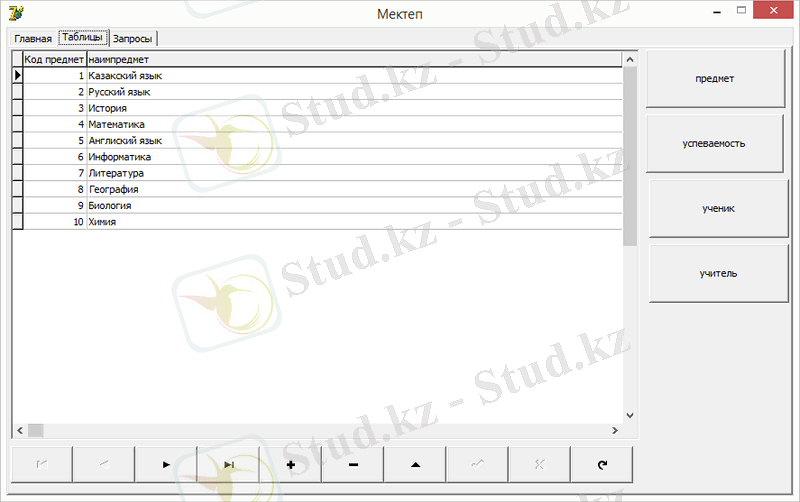Viewport: 800px width, 502px height.
Task: Go to previous record in navigator
Action: (104, 464)
